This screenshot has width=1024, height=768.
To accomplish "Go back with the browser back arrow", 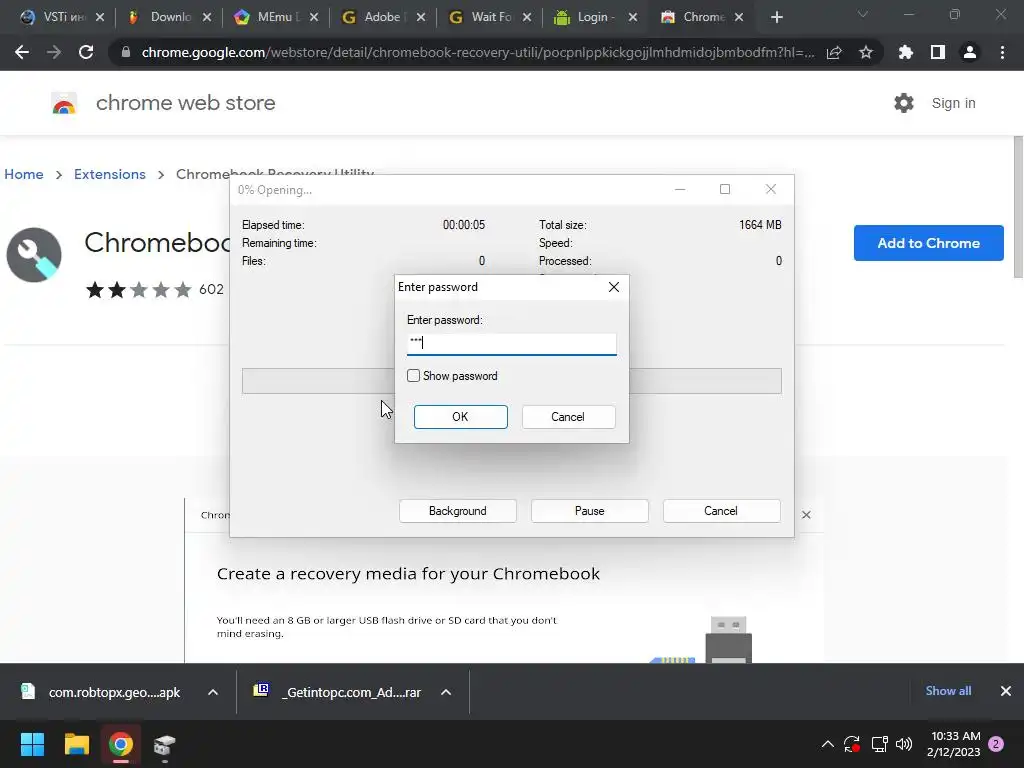I will [x=22, y=52].
